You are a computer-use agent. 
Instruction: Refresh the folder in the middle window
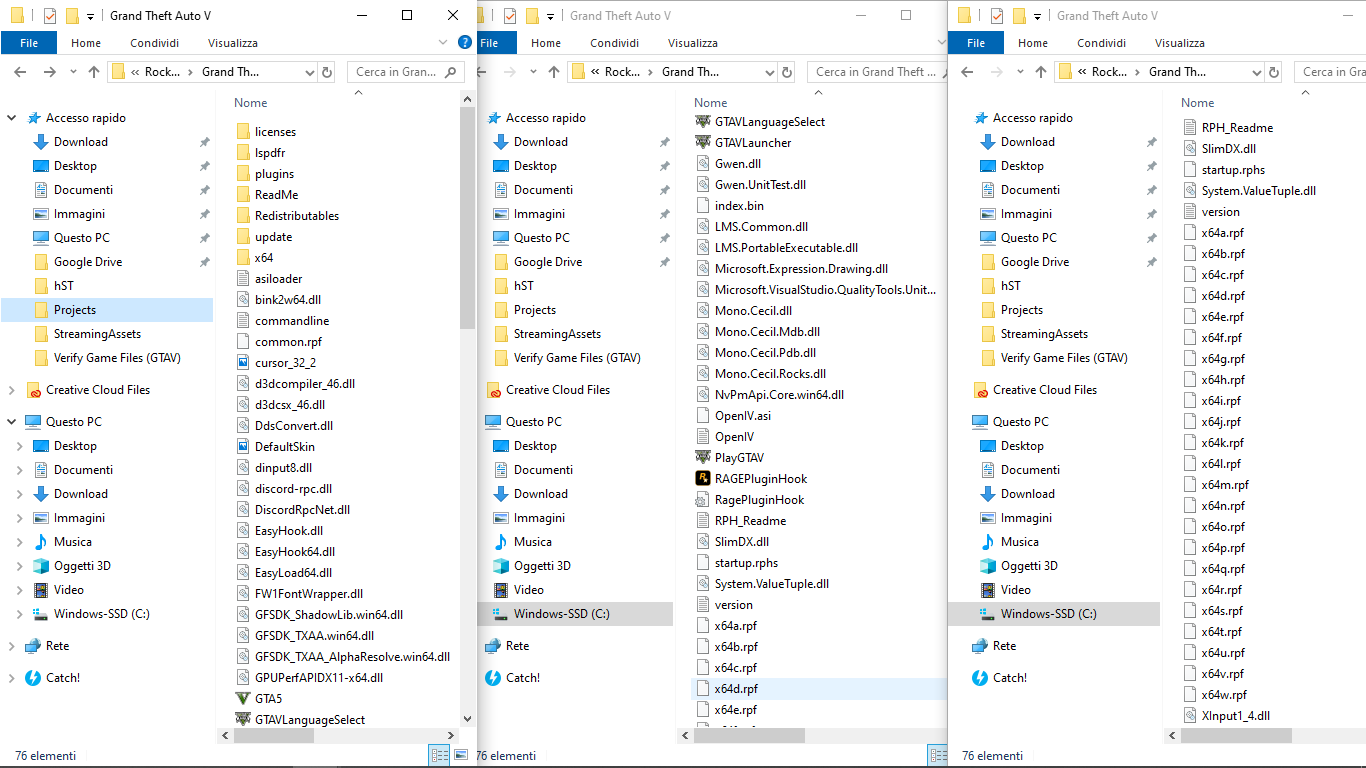(x=787, y=72)
